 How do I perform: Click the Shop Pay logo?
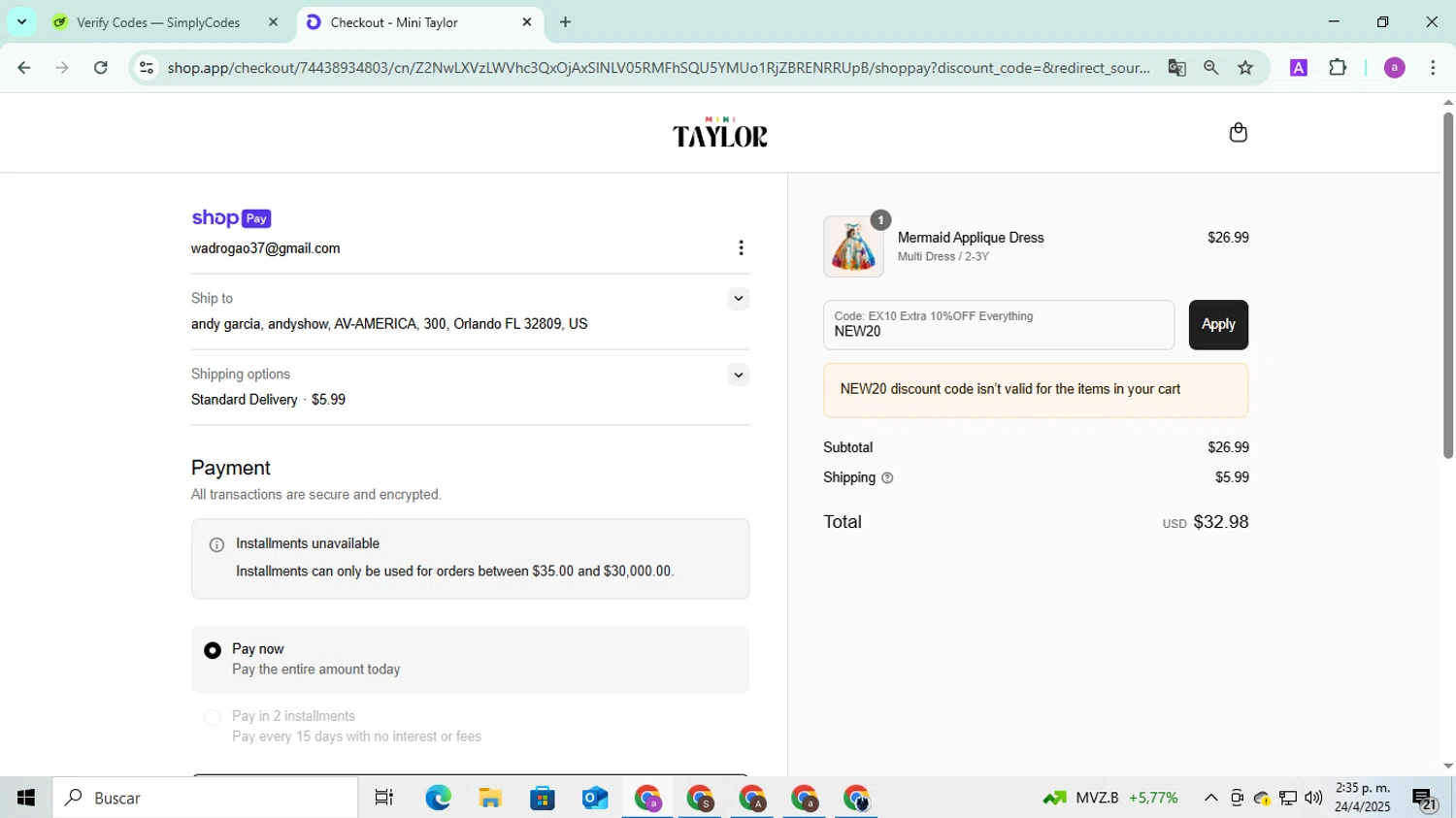[231, 218]
